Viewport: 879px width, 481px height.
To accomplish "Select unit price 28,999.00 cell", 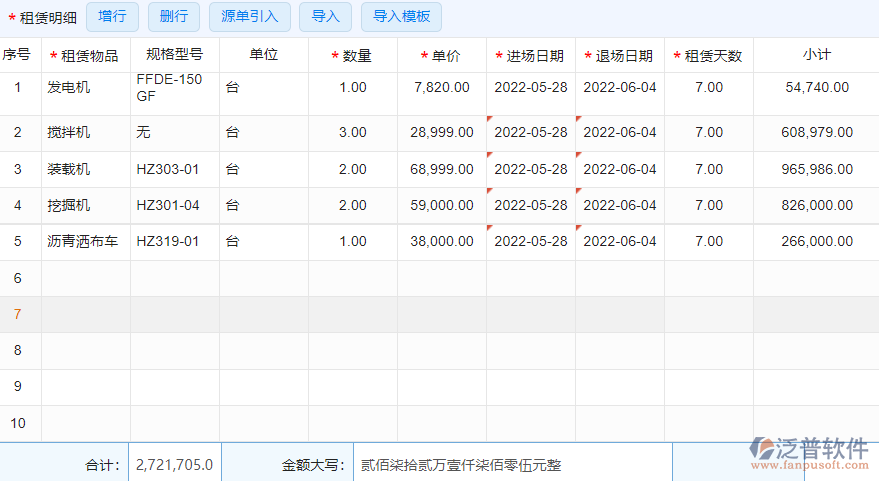I will tap(442, 133).
